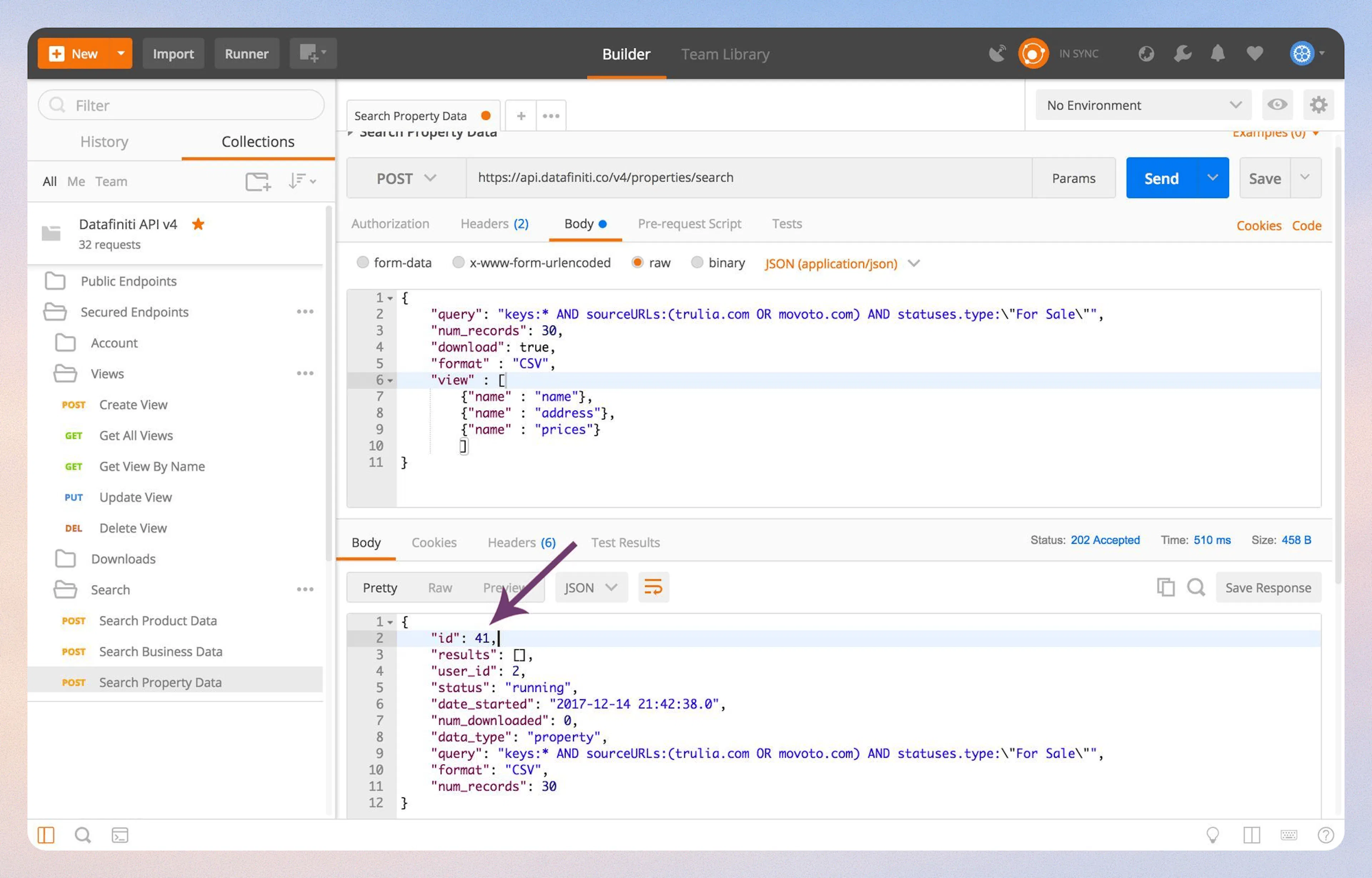Image resolution: width=1372 pixels, height=878 pixels.
Task: Copy response to clipboard icon
Action: point(1165,587)
